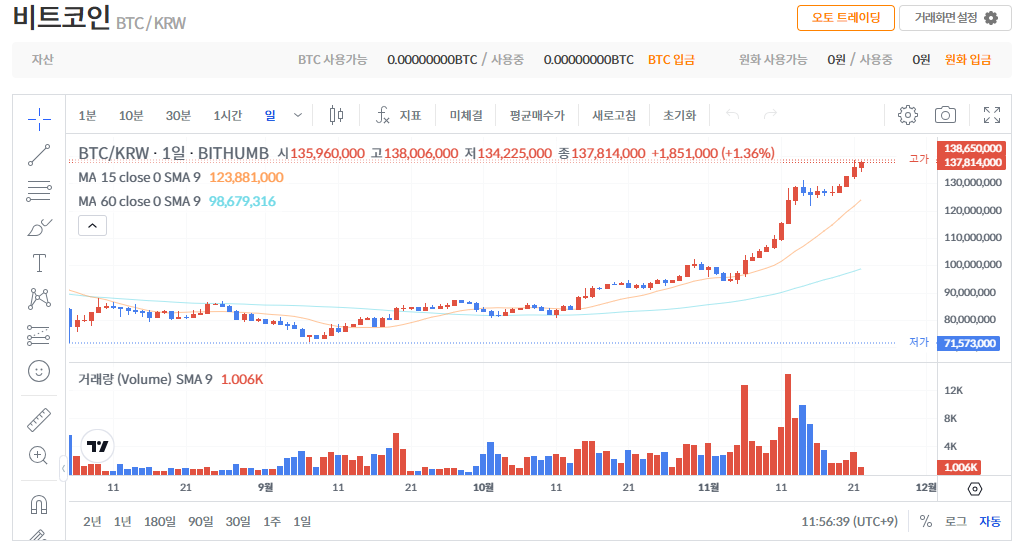The image size is (1030, 553).
Task: Toggle magnet mode on chart
Action: tap(39, 504)
